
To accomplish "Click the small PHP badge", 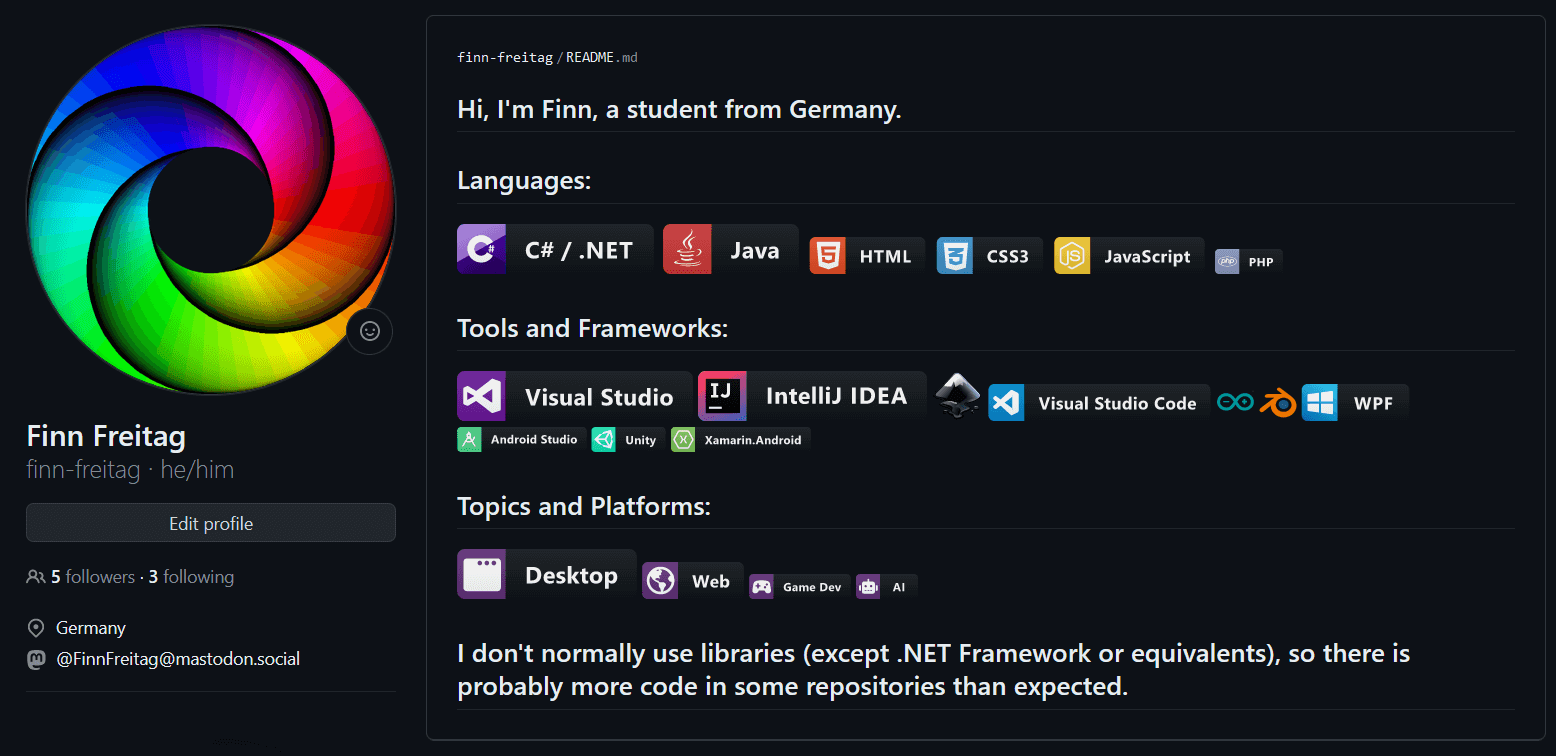I will click(1248, 261).
